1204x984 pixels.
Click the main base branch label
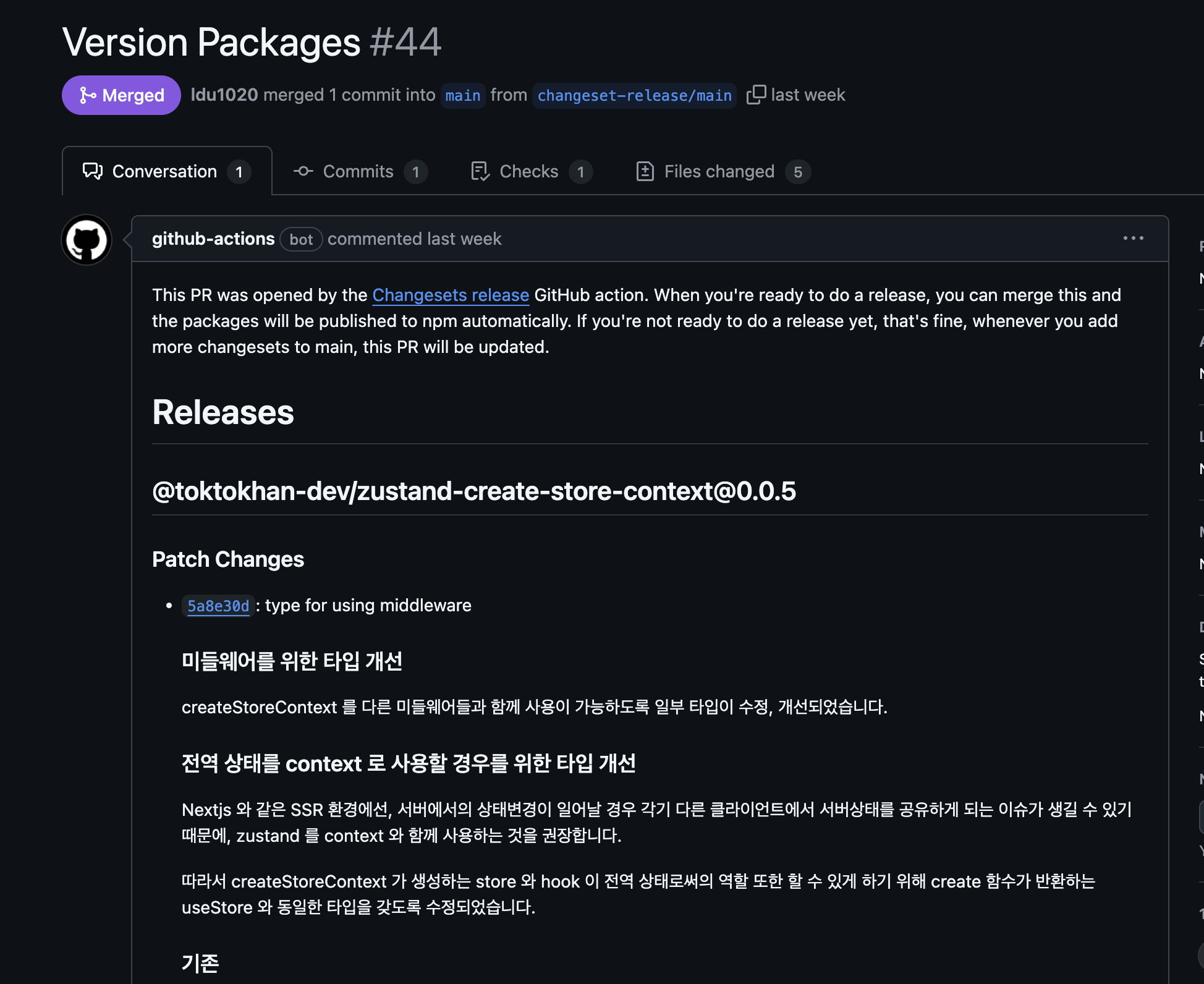click(x=462, y=96)
